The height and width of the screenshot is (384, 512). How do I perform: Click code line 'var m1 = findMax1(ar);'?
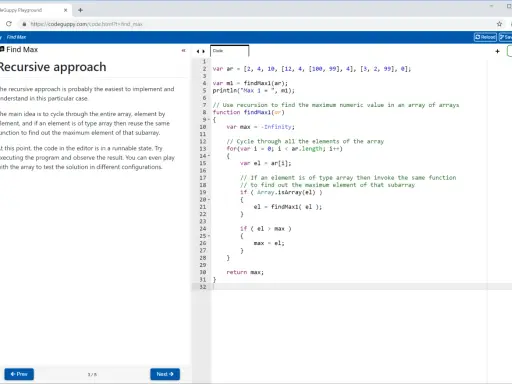(250, 83)
